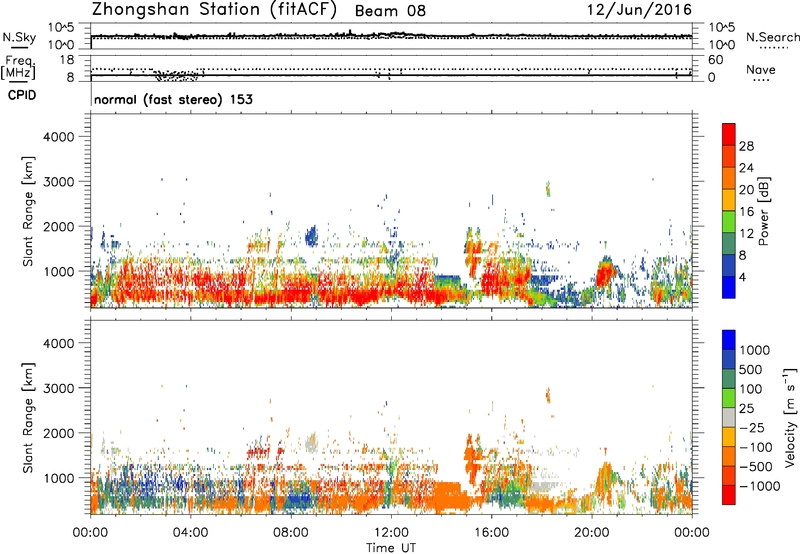Click the '18' frequency axis tick

click(x=67, y=60)
